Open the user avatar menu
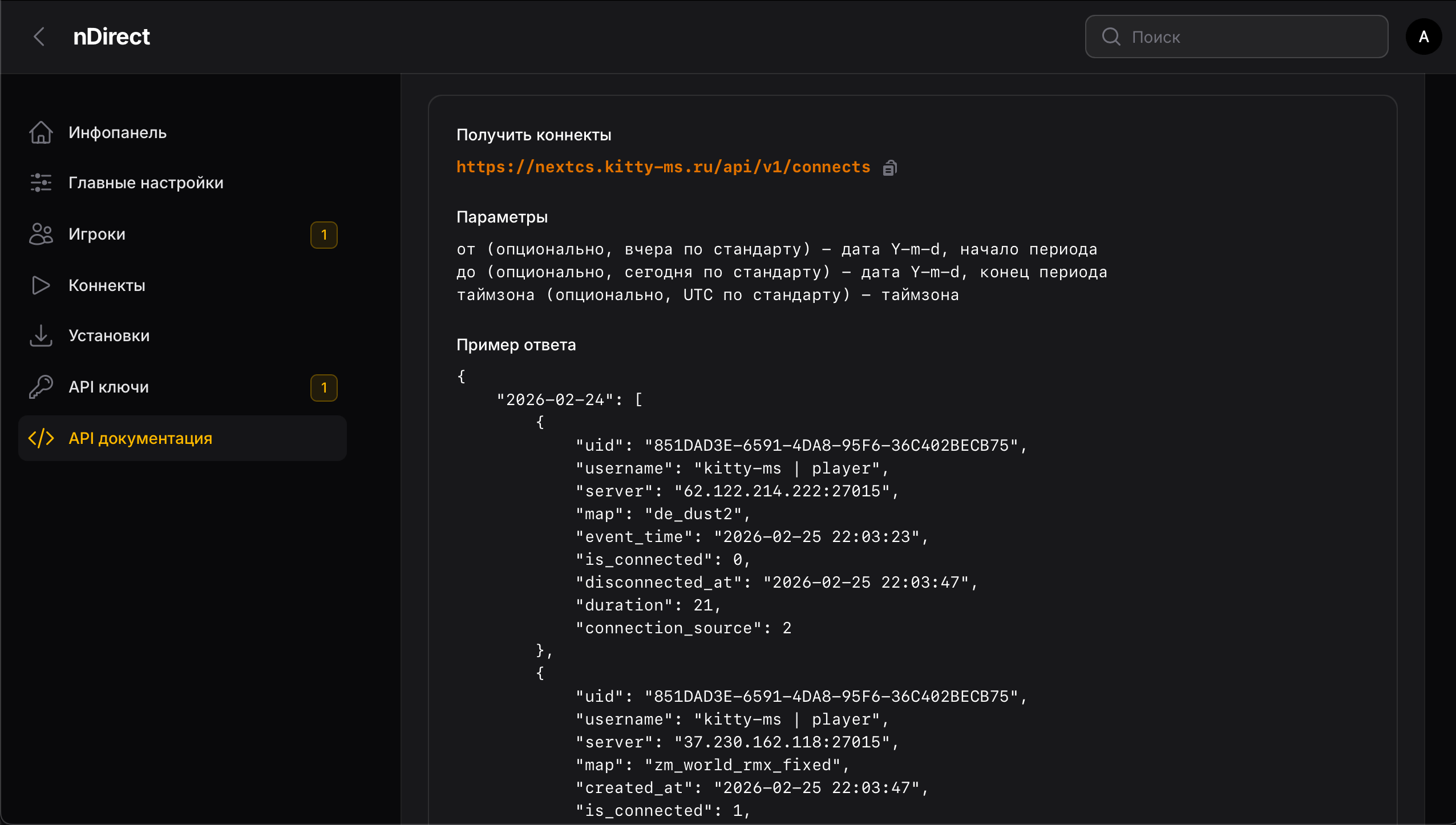The width and height of the screenshot is (1456, 825). point(1423,36)
